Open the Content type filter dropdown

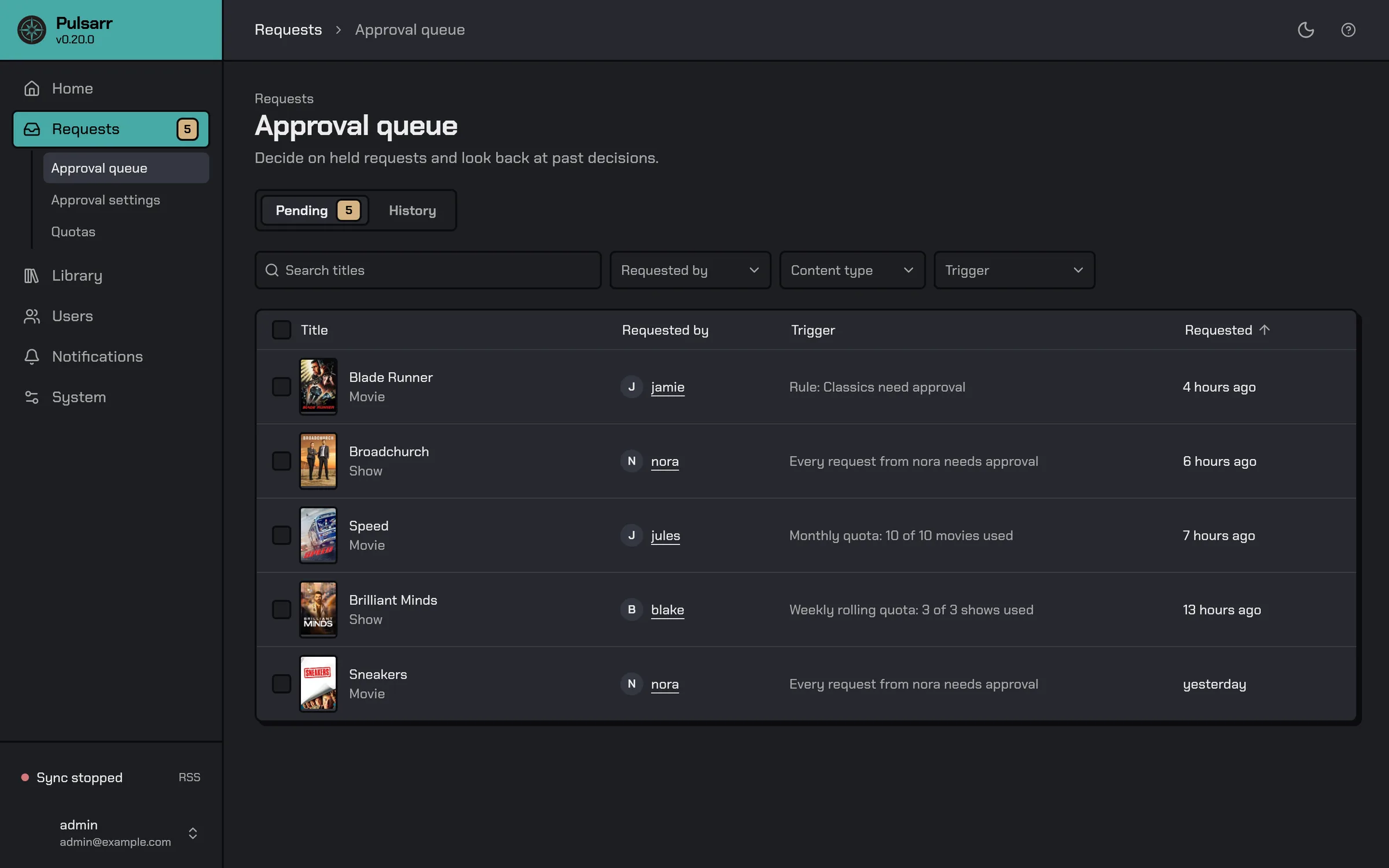click(852, 270)
